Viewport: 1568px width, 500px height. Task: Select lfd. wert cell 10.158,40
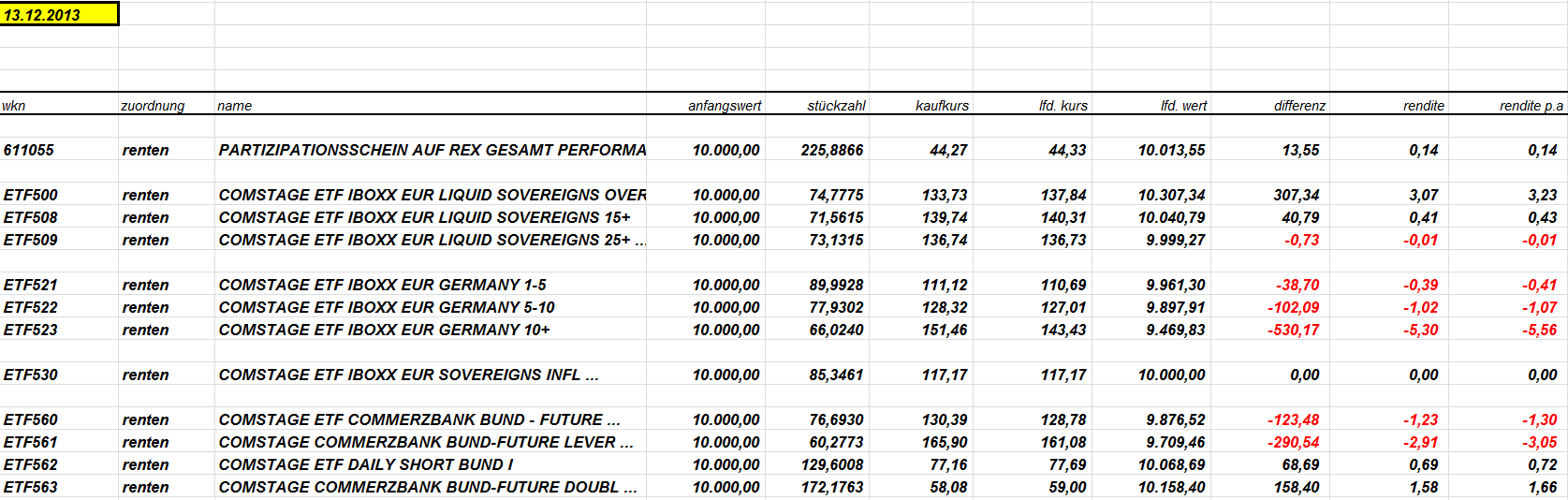[x=1151, y=486]
